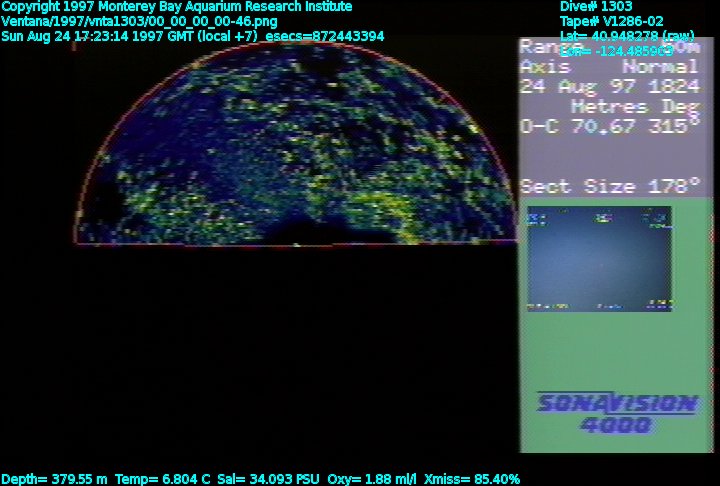This screenshot has width=720, height=486.
Task: Click the Dive# 1303 label
Action: [x=596, y=6]
